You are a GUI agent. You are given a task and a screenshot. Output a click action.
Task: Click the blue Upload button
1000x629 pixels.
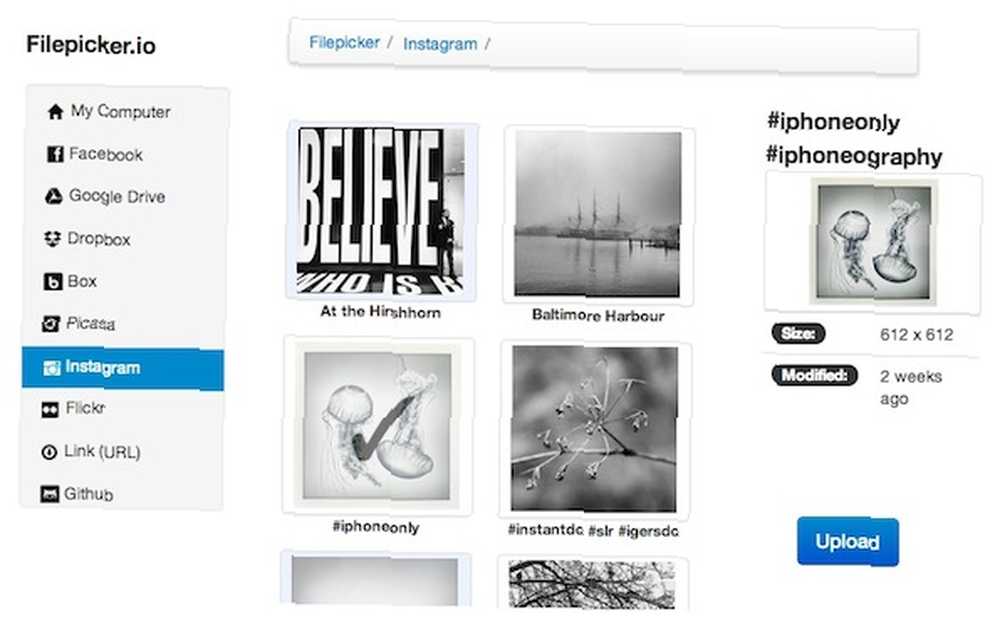point(848,542)
